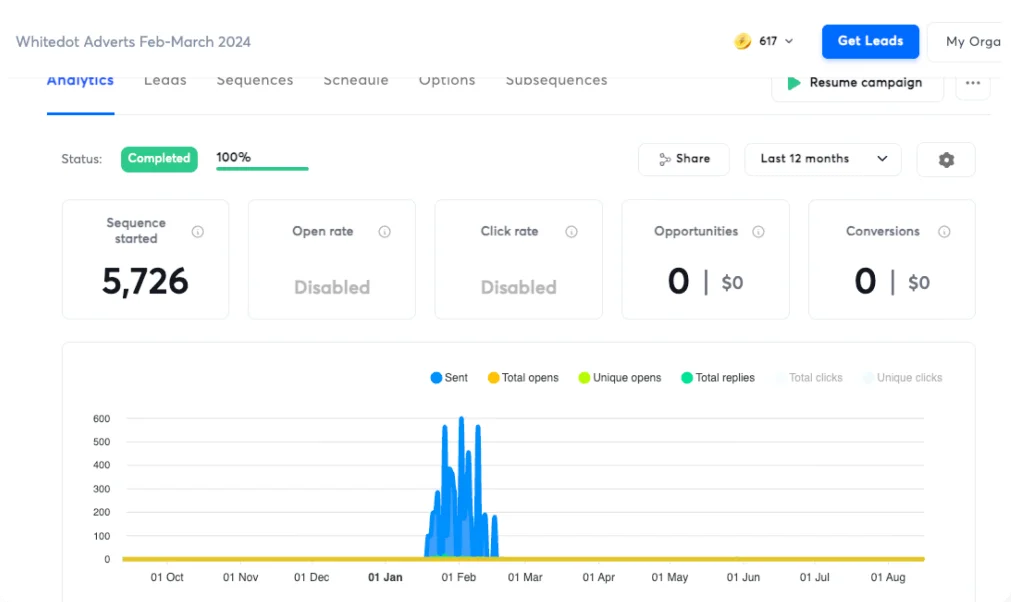
Task: Click the Opportunities info icon
Action: [x=758, y=232]
